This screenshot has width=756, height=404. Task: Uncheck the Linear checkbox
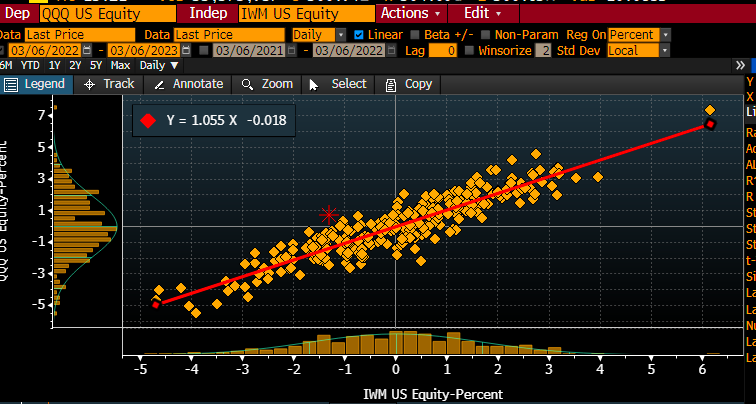[x=359, y=35]
